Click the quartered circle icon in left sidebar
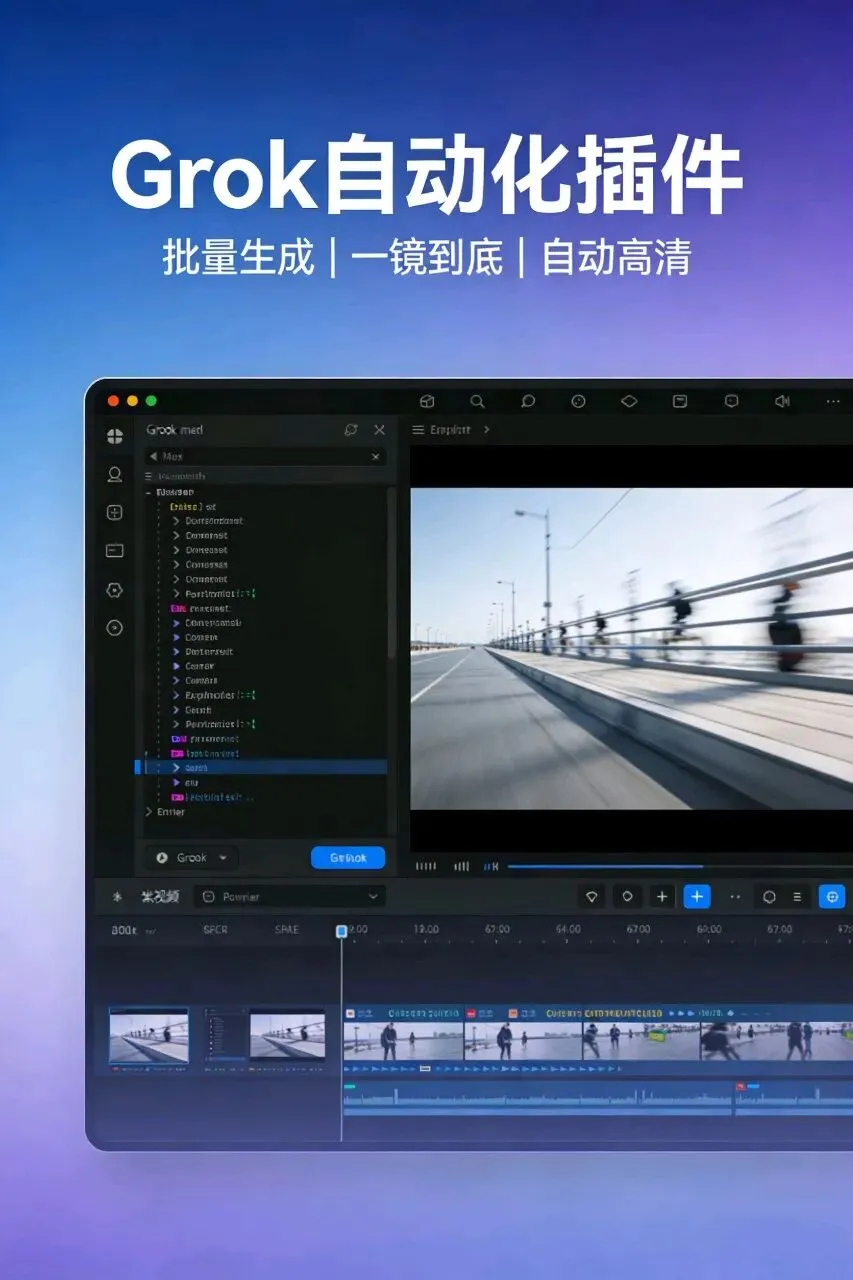This screenshot has height=1280, width=853. pos(115,436)
